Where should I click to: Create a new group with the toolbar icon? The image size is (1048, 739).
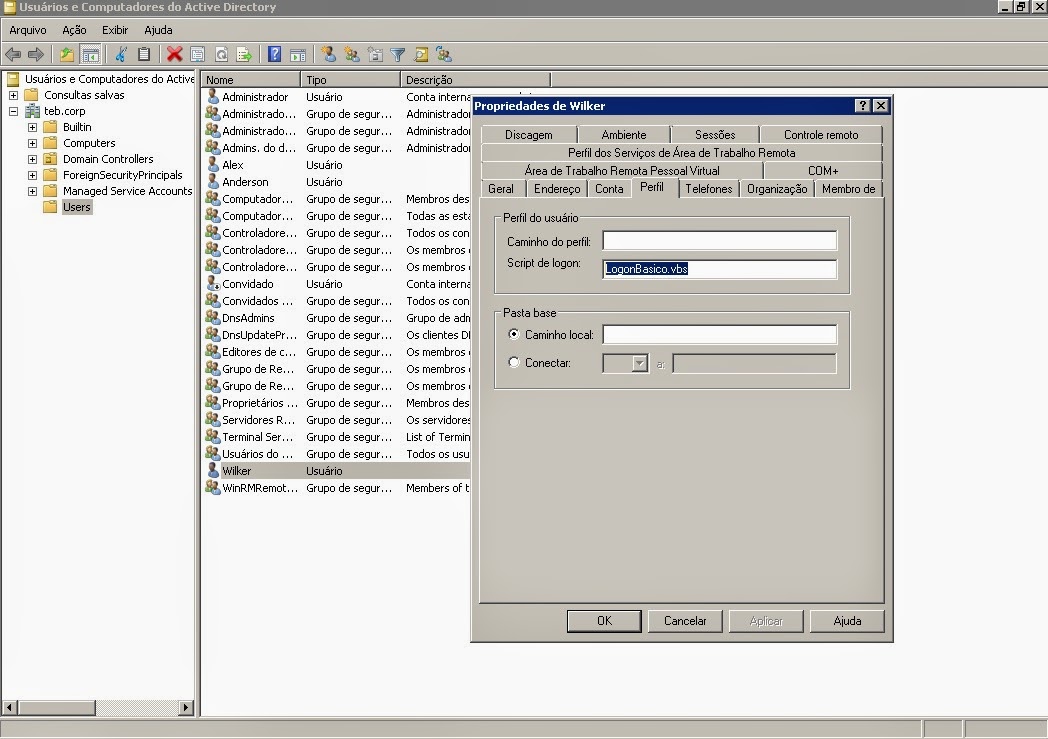coord(353,54)
